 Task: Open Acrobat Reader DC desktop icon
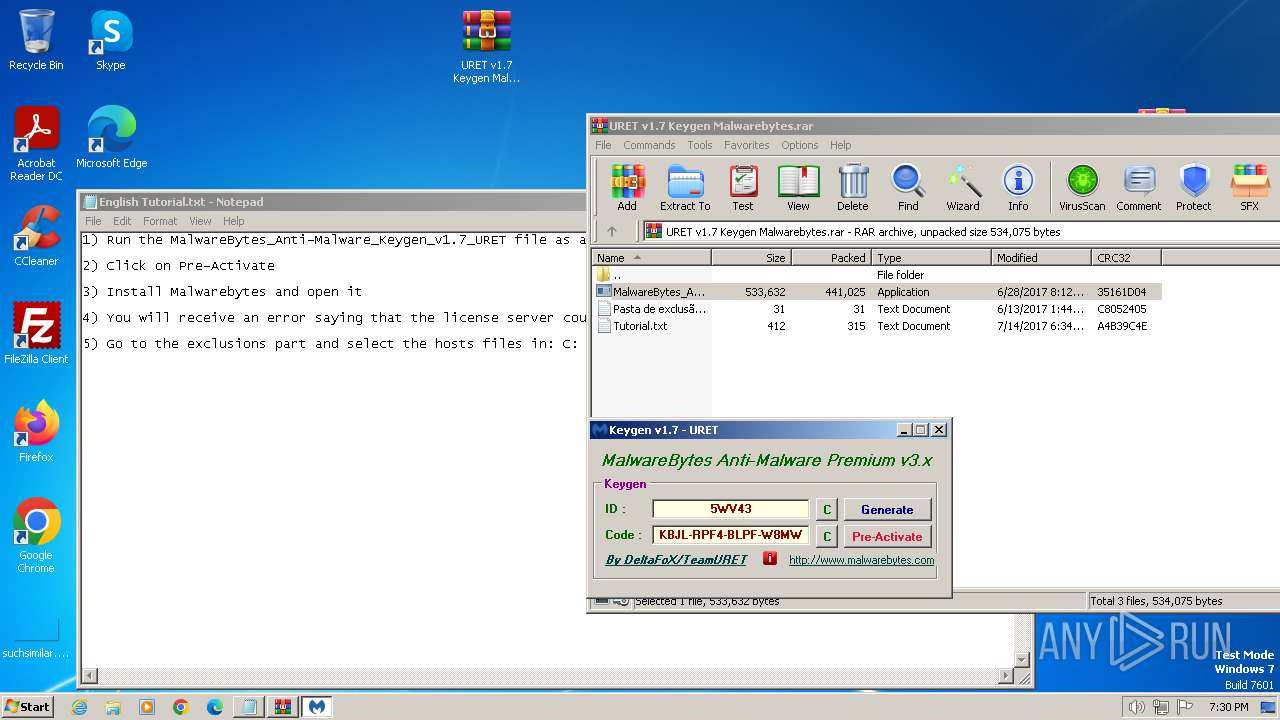click(x=36, y=144)
